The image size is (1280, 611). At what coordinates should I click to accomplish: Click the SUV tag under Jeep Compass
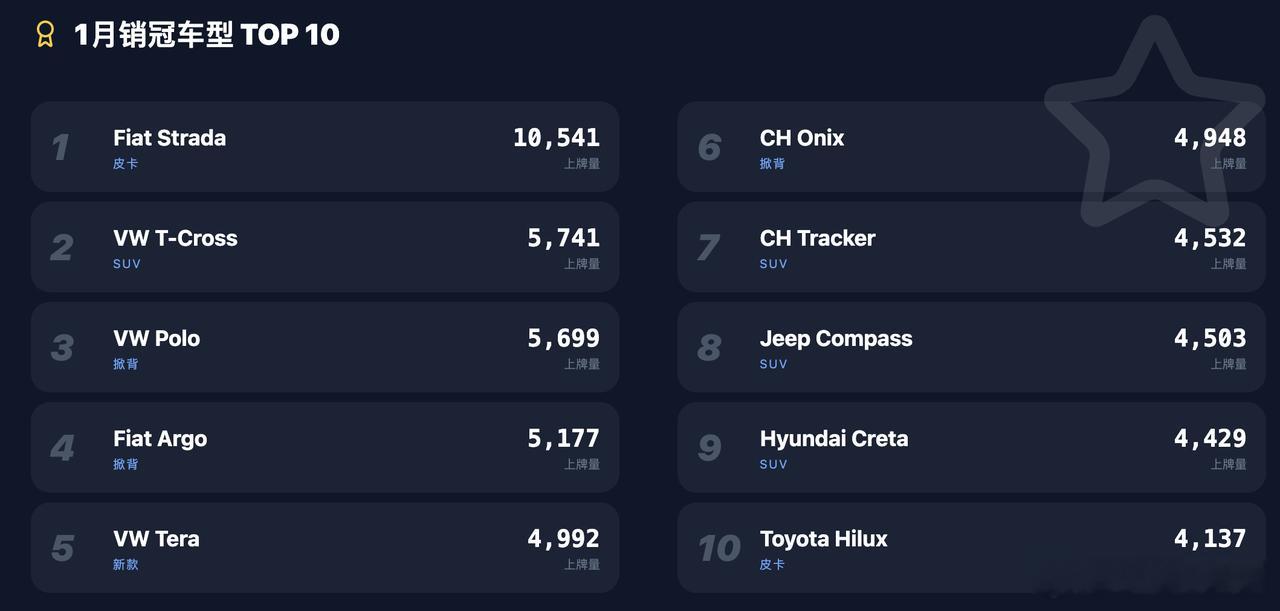773,364
